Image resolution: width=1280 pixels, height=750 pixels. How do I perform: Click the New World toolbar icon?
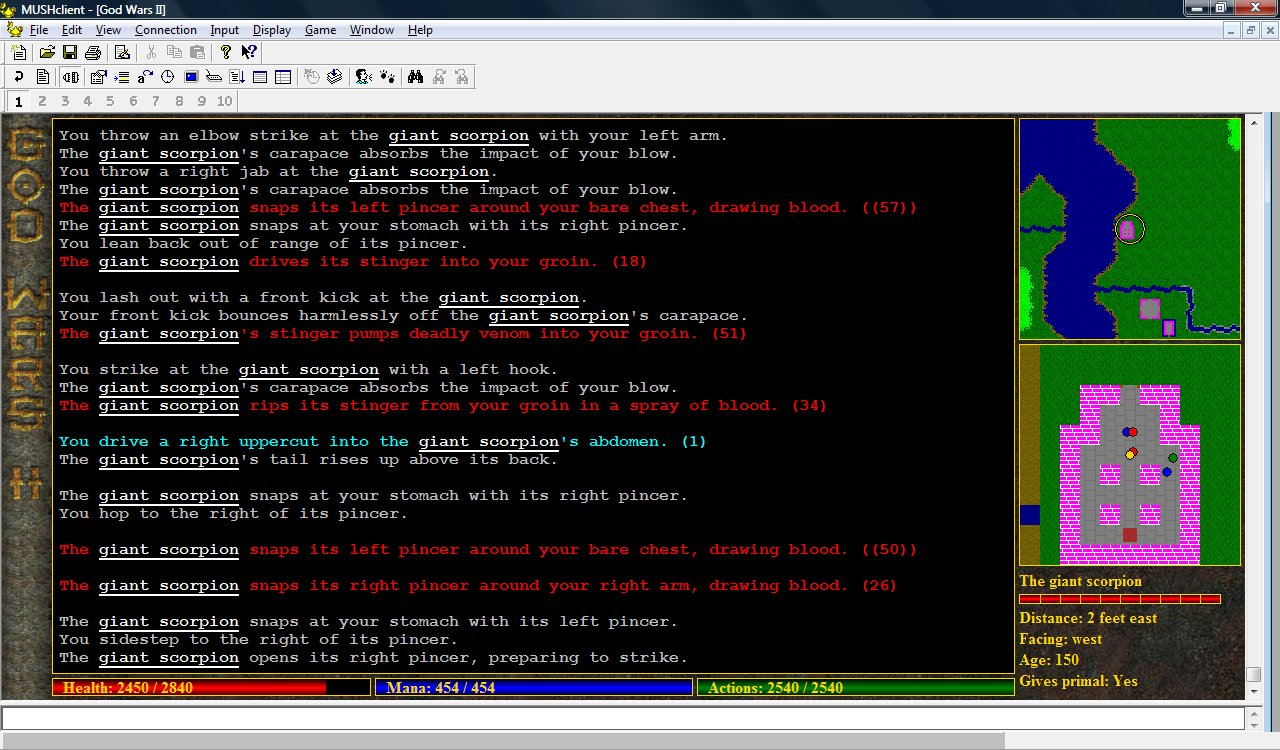(19, 53)
